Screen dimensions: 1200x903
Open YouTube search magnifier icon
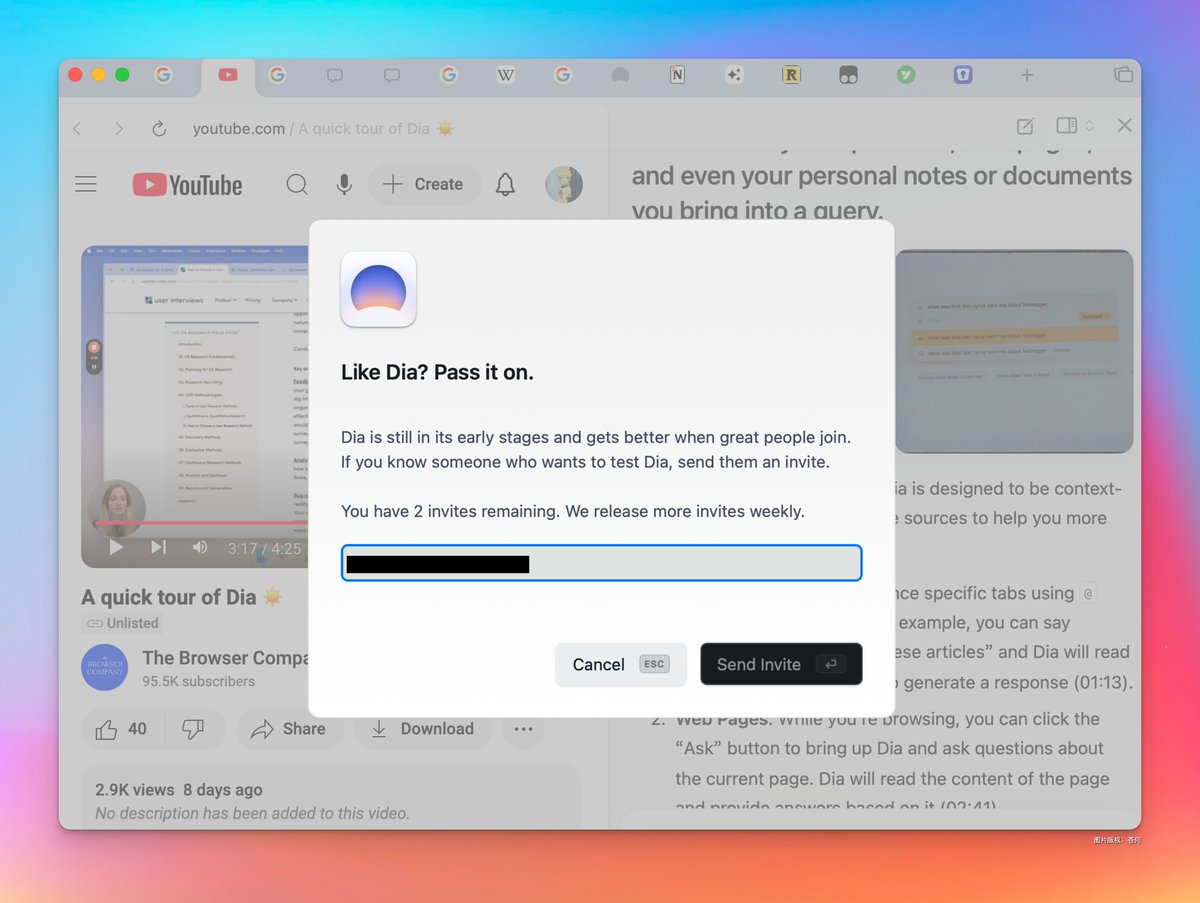tap(297, 184)
